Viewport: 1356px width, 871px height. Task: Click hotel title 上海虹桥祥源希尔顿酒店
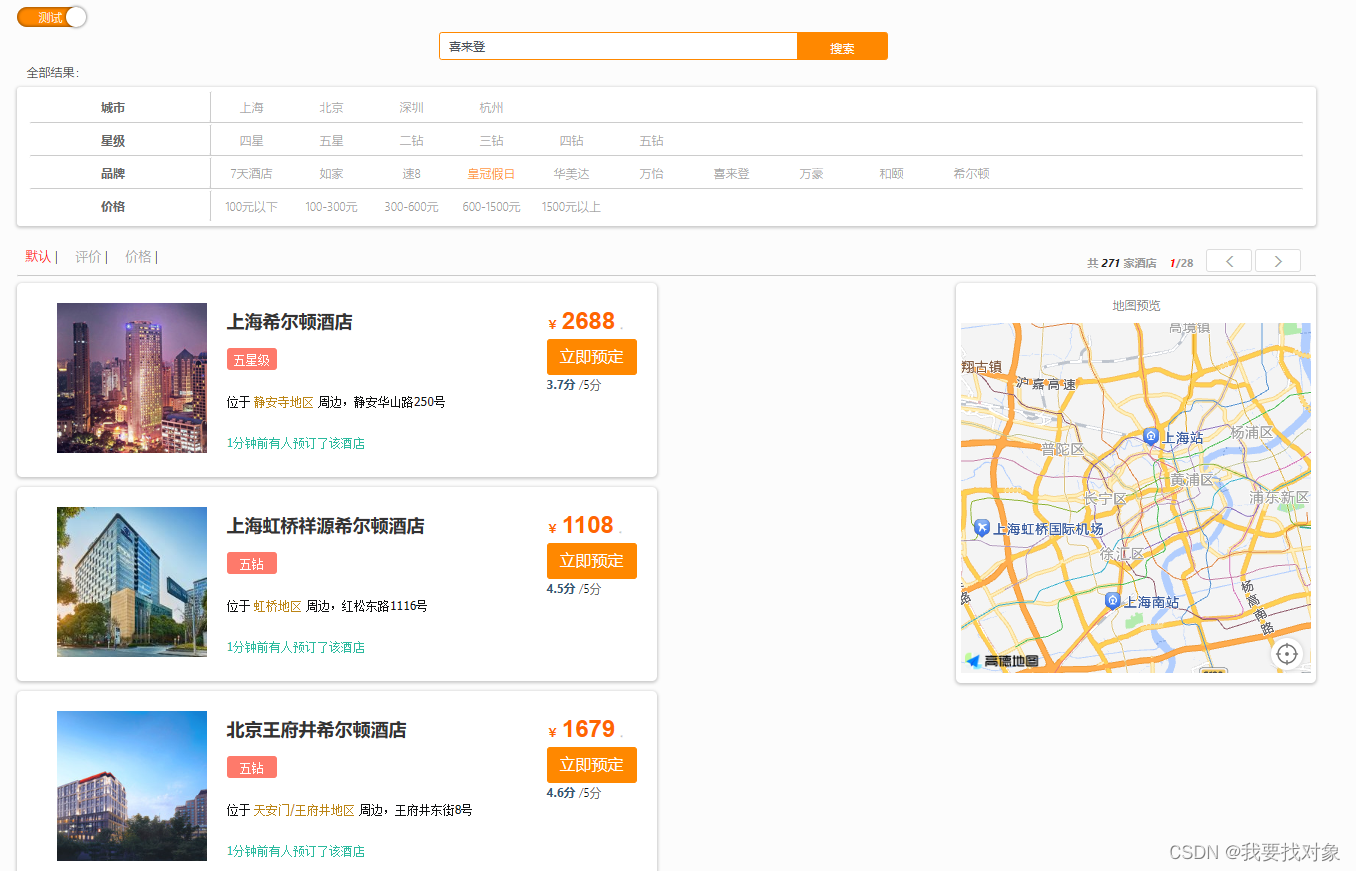(x=326, y=526)
